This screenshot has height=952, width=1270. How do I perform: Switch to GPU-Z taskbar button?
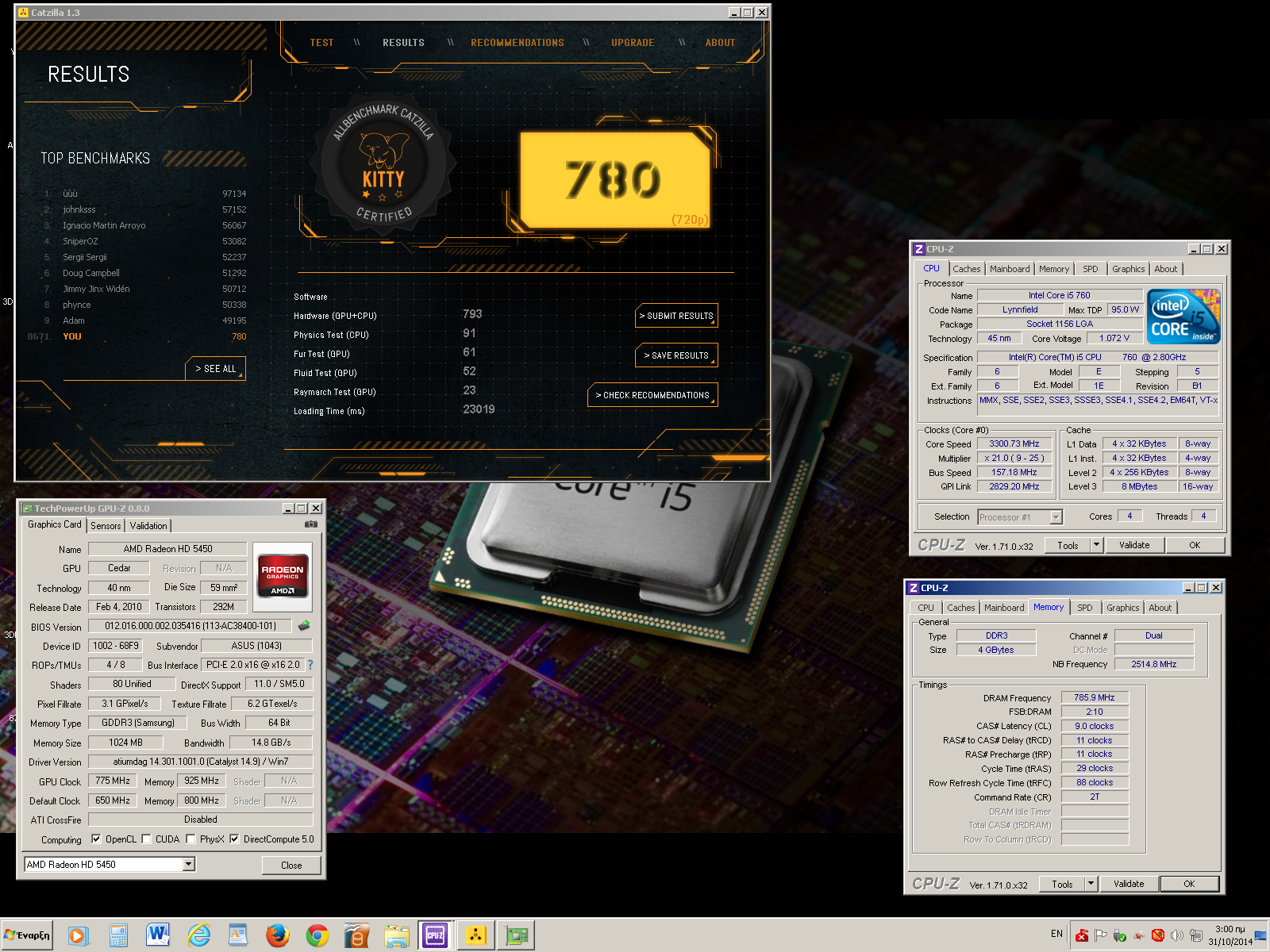[516, 936]
